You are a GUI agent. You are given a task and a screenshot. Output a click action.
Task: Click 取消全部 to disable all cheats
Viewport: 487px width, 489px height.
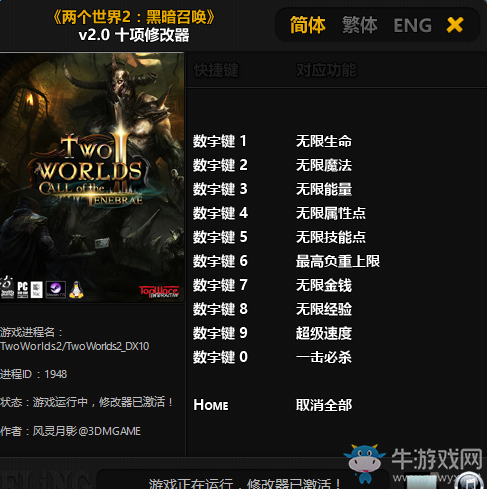[x=324, y=405]
